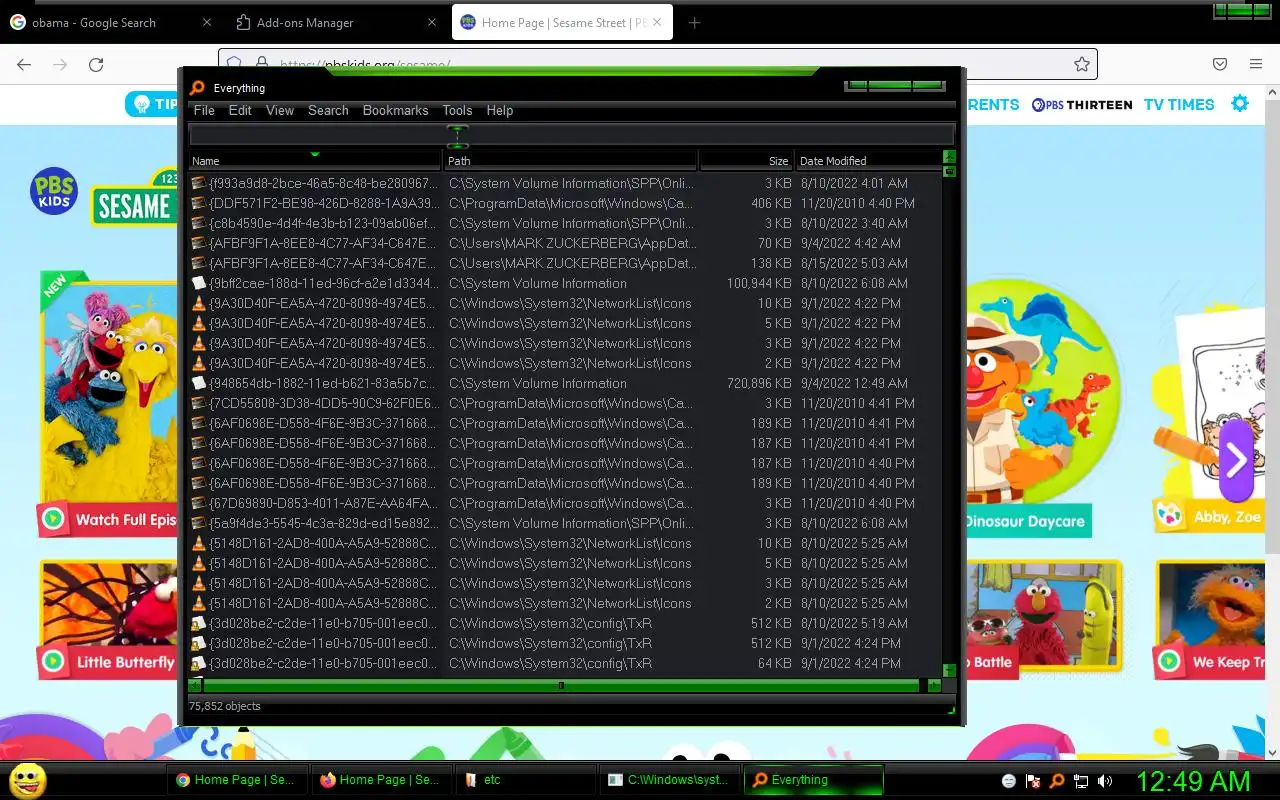
Task: Click the VLC cone icon of the 9A30D40F 10 KB row
Action: coord(199,303)
